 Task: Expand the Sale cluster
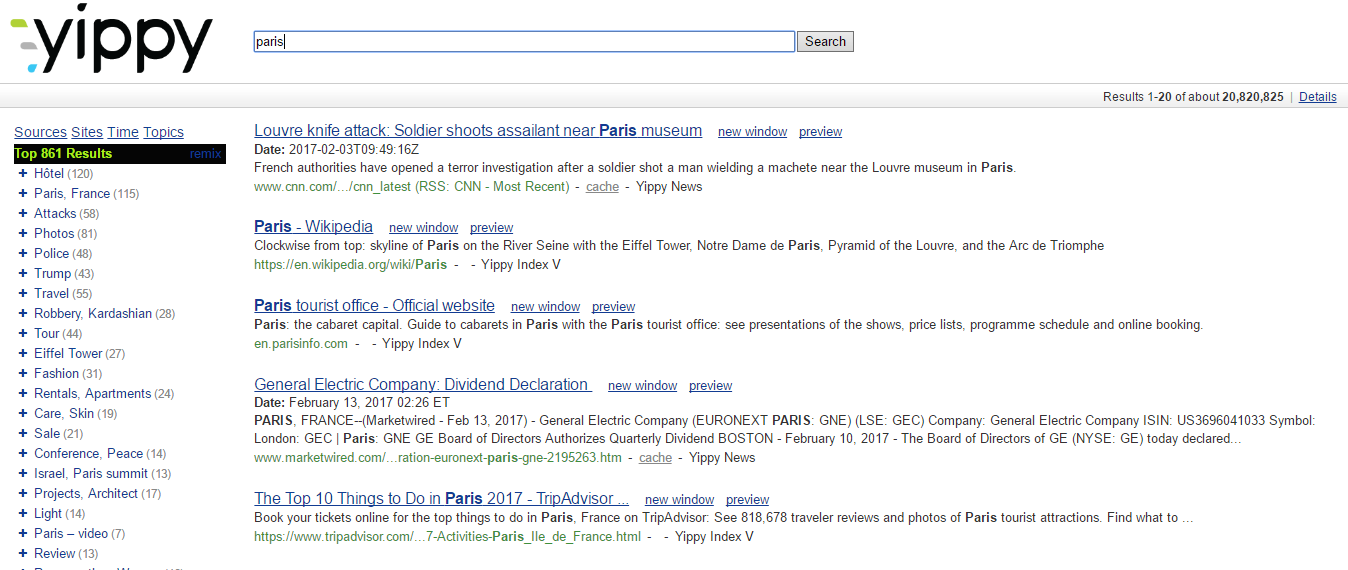click(23, 434)
